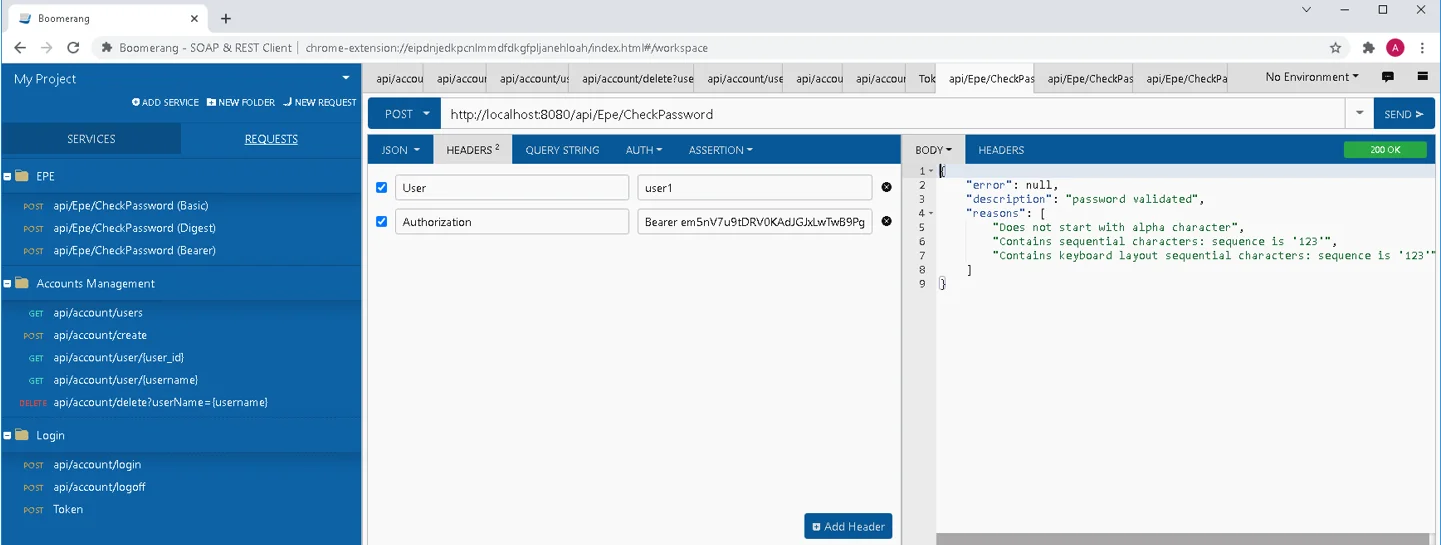This screenshot has height=545, width=1441.
Task: Click NEW REQUEST in the sidebar
Action: (320, 102)
